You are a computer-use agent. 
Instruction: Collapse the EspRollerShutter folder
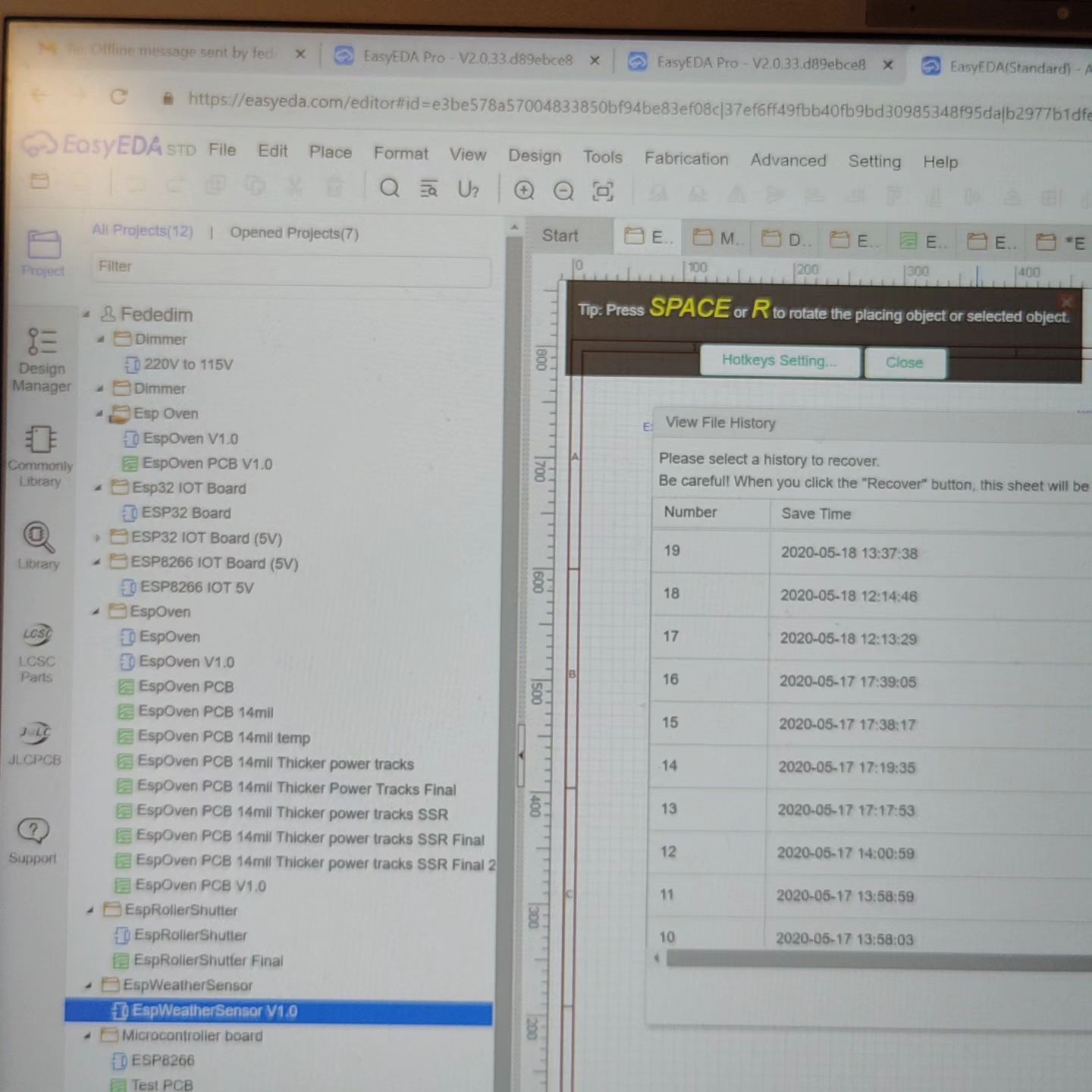[x=89, y=910]
